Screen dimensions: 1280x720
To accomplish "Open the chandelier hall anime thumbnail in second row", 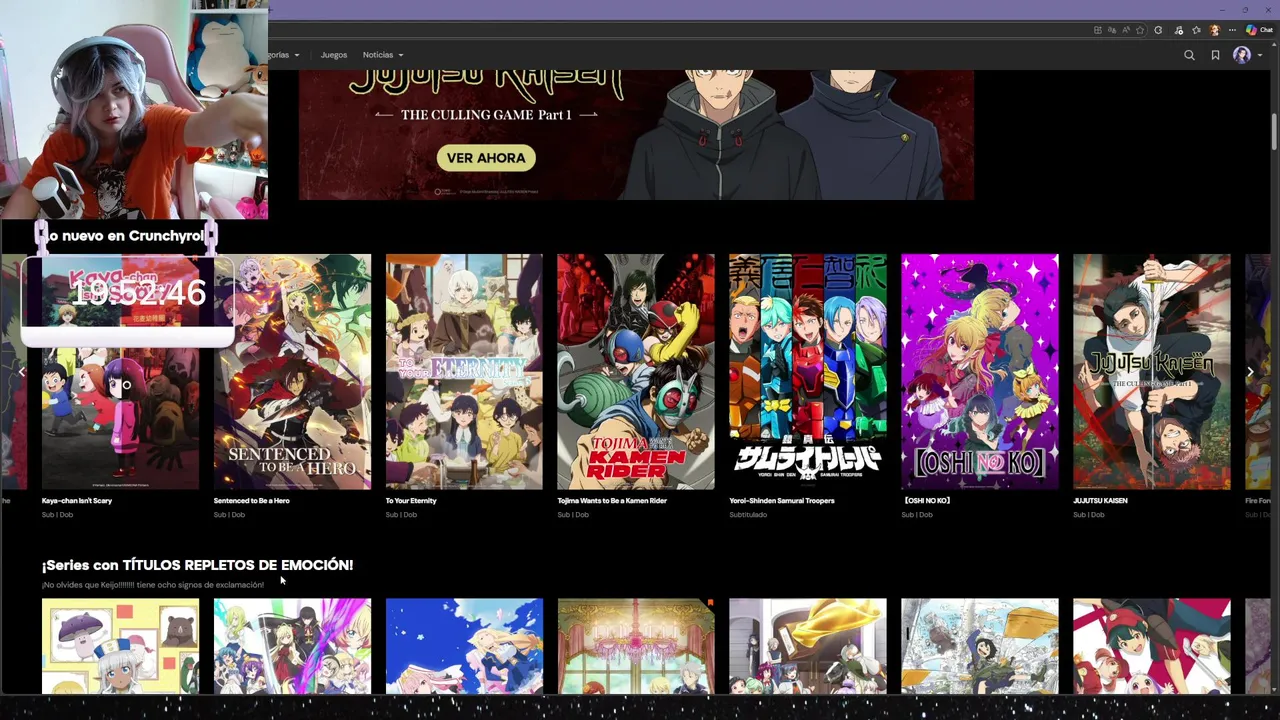I will 636,646.
